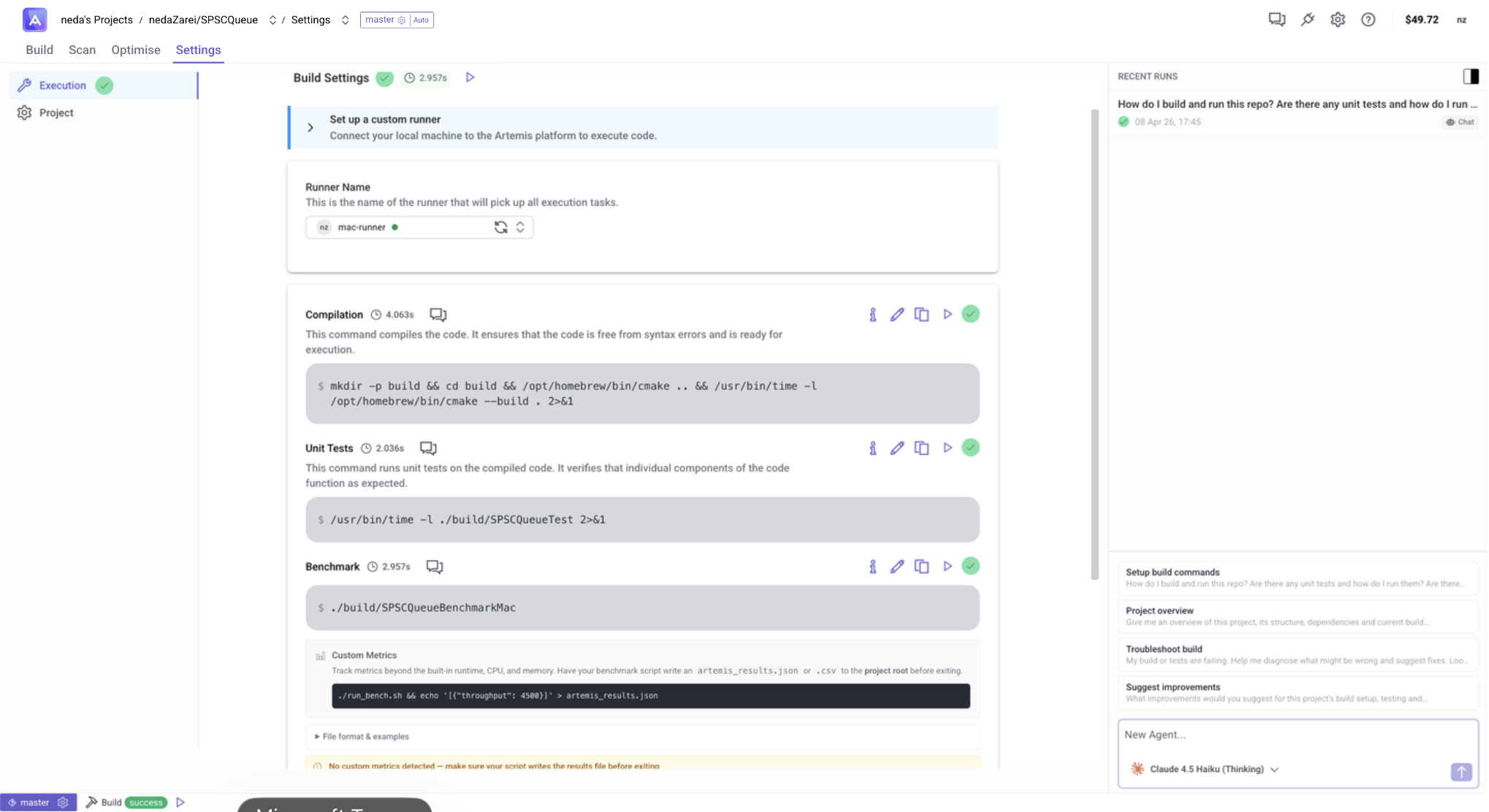
Task: Select Project in the left sidebar
Action: (56, 113)
